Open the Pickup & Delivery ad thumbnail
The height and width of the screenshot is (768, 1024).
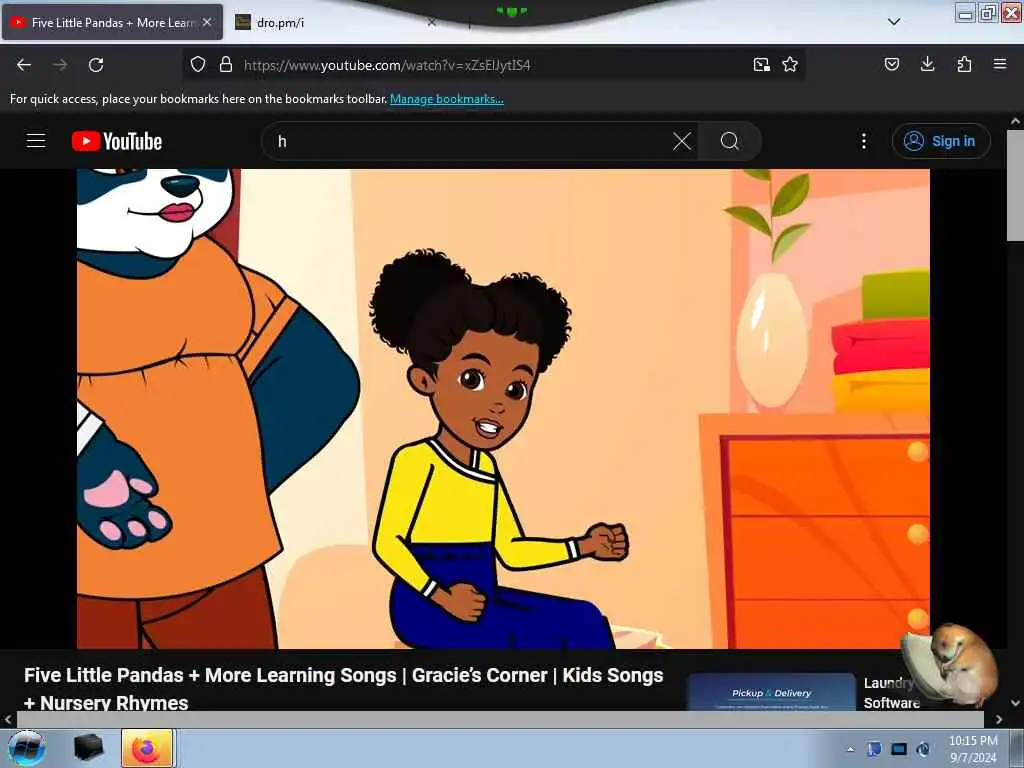pos(771,692)
